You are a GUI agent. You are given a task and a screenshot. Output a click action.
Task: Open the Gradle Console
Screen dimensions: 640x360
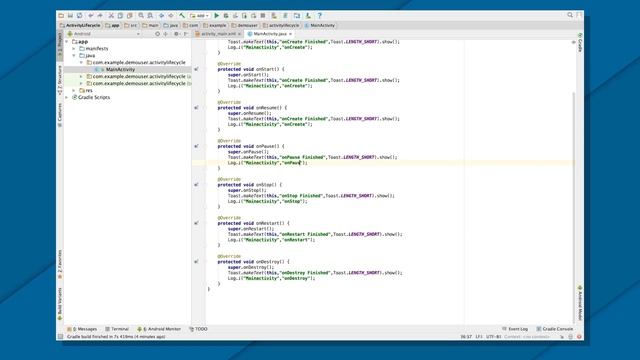(x=555, y=329)
